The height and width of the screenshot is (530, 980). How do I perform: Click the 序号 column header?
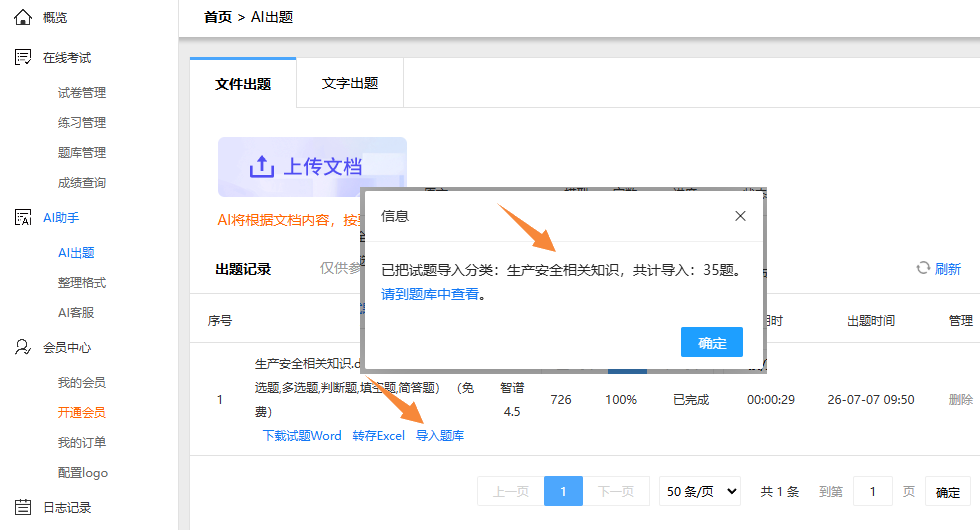coord(220,321)
